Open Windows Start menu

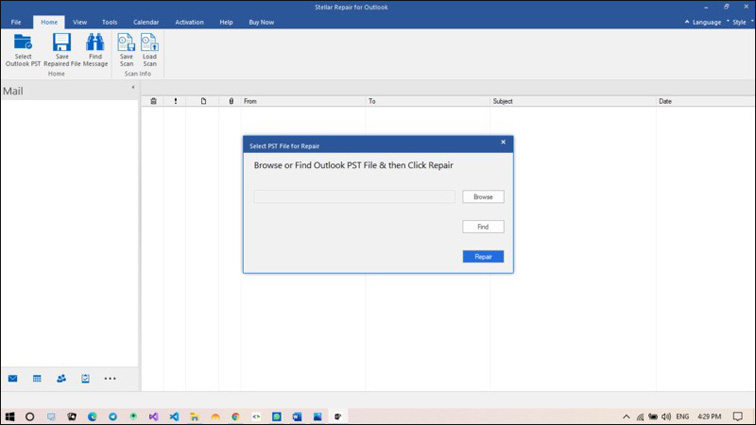[x=10, y=416]
